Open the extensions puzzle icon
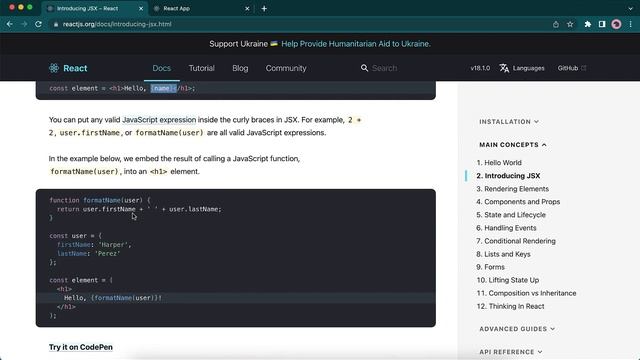The height and width of the screenshot is (360, 640). 588,24
